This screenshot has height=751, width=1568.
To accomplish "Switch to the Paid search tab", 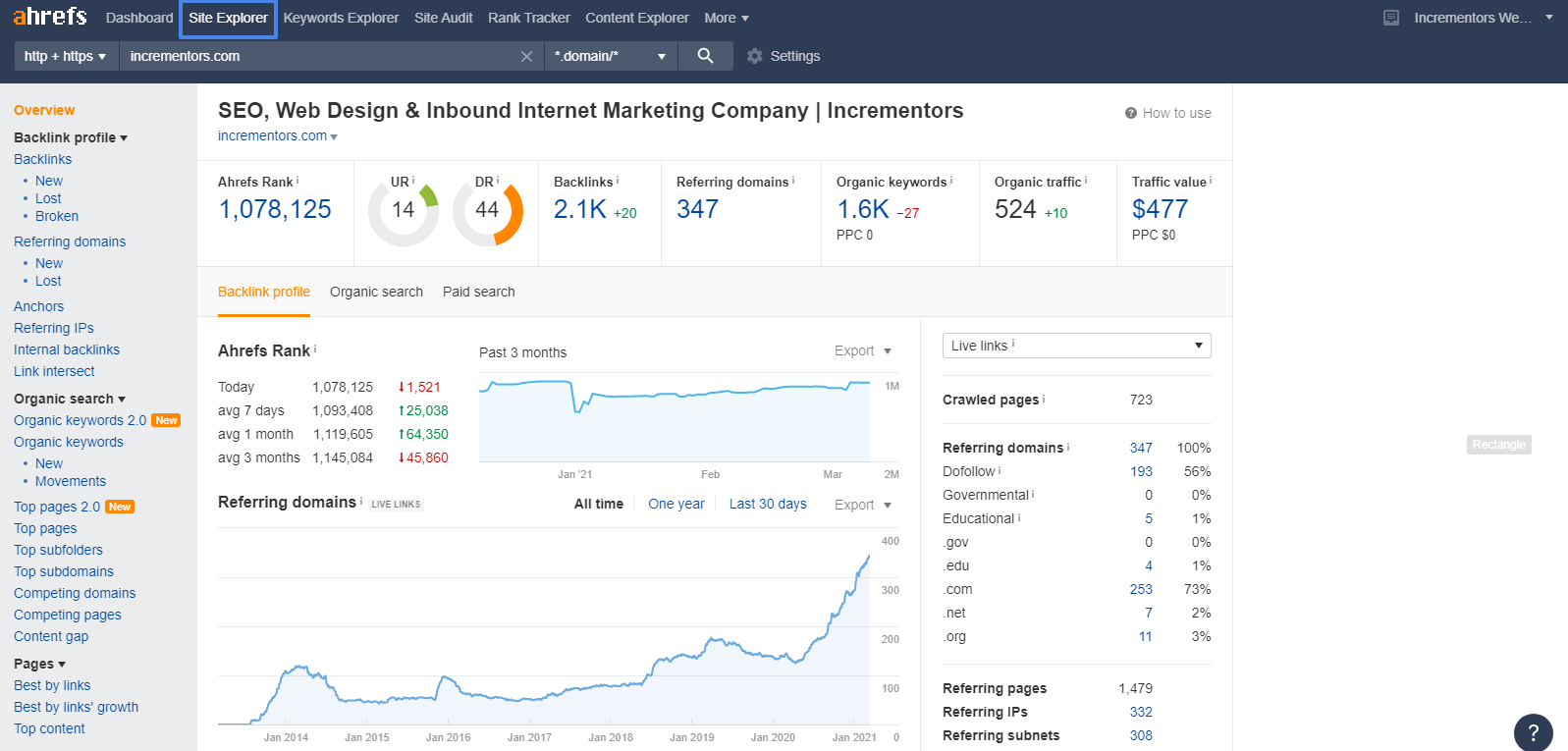I will pos(478,292).
